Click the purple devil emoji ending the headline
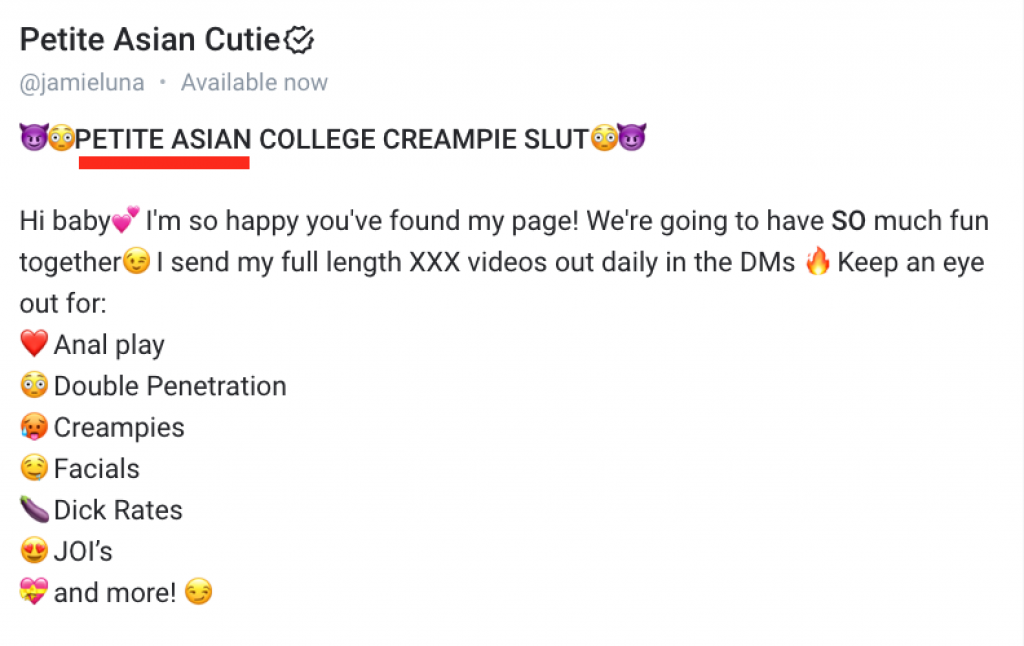1024x646 pixels. click(632, 138)
